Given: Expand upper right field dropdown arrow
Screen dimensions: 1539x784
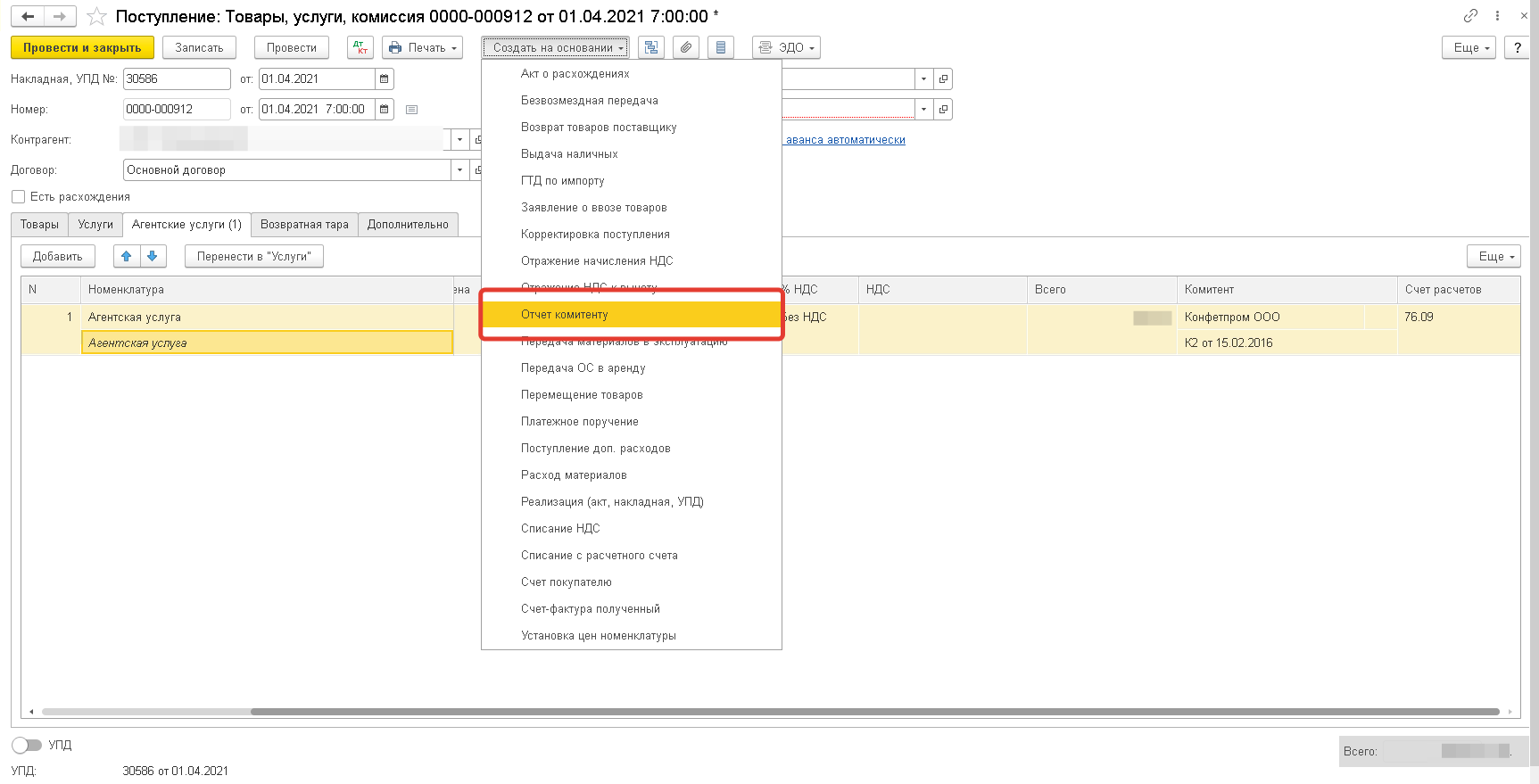Looking at the screenshot, I should (x=923, y=78).
